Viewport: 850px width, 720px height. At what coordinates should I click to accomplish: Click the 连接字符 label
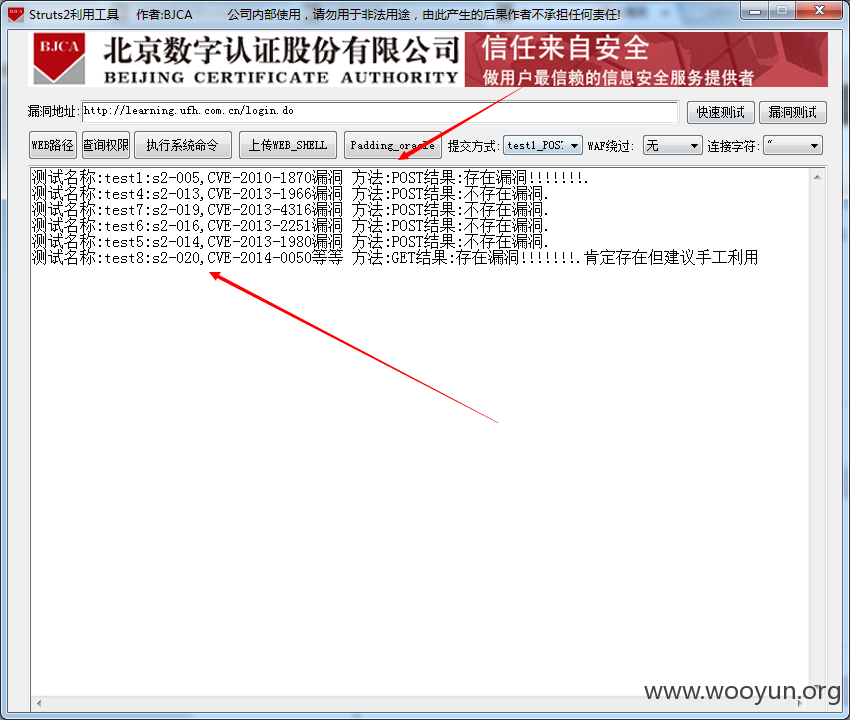coord(733,146)
